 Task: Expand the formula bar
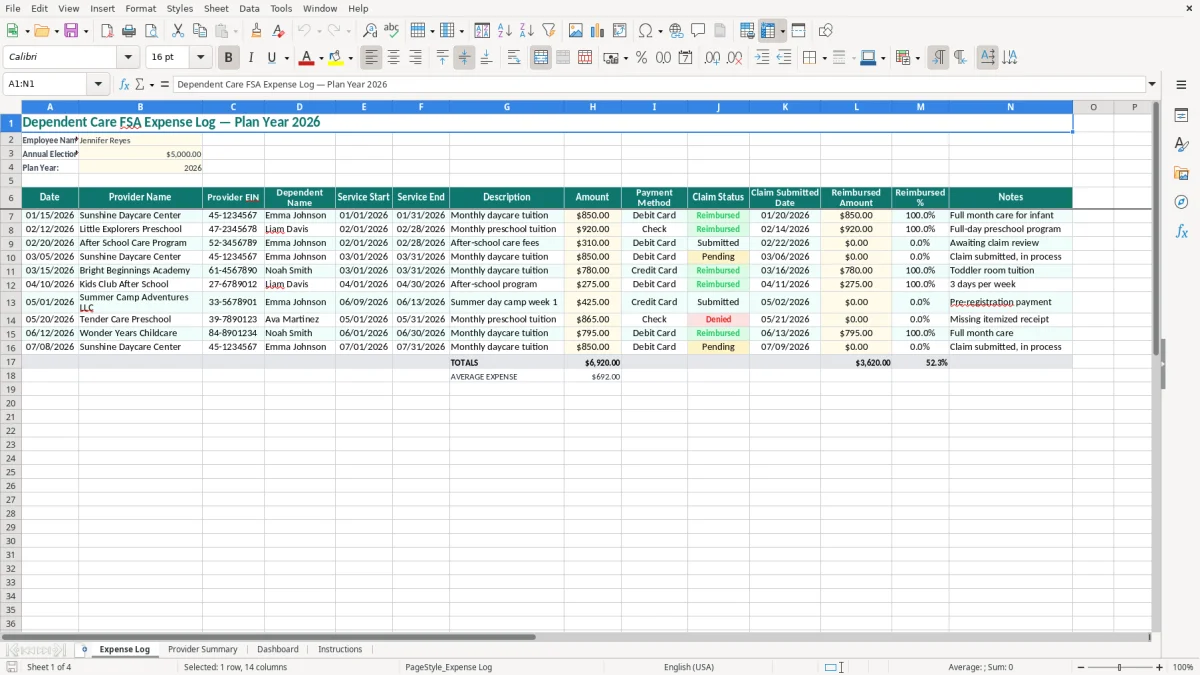tap(1152, 84)
